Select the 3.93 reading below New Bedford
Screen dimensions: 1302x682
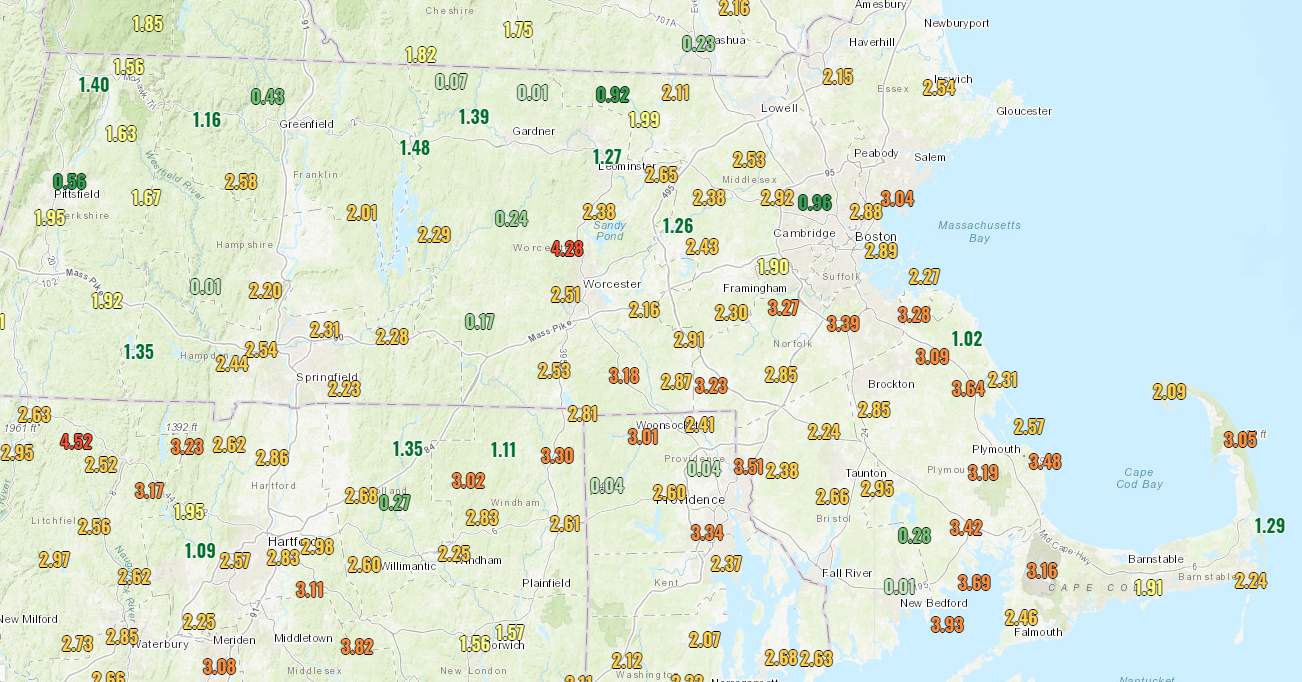click(x=947, y=625)
